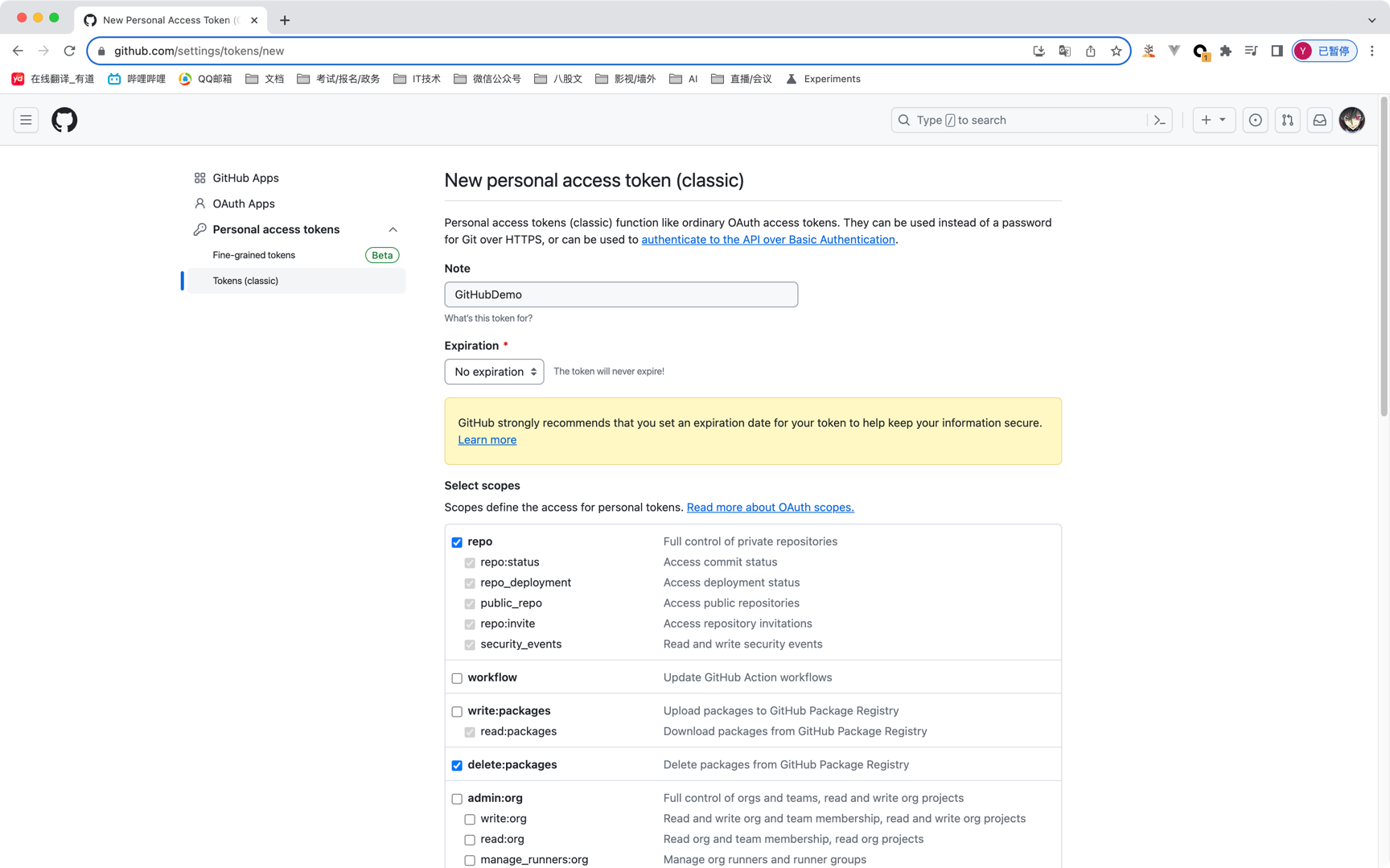Uncheck the repo scope checkbox
The image size is (1390, 868).
coord(457,542)
